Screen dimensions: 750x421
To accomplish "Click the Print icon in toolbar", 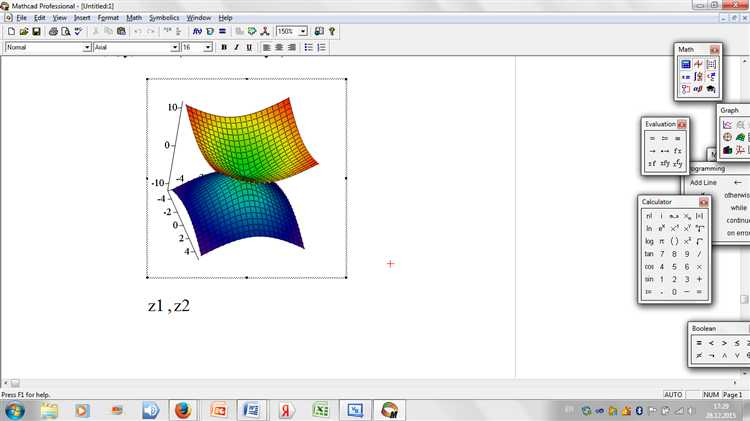I will (x=53, y=32).
